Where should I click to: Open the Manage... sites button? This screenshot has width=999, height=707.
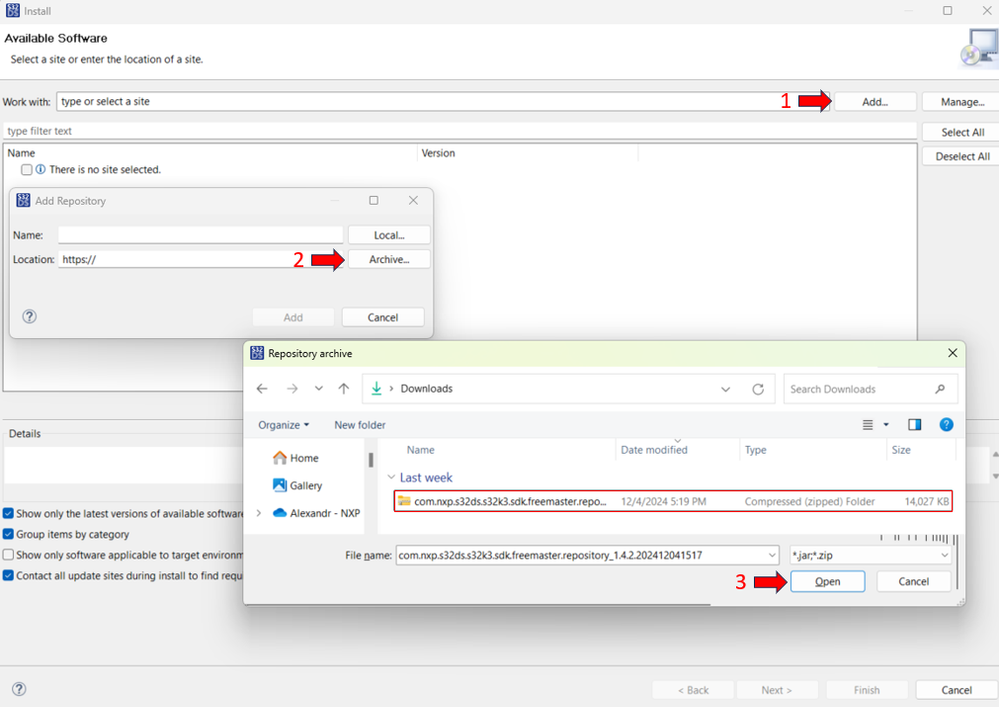click(961, 102)
